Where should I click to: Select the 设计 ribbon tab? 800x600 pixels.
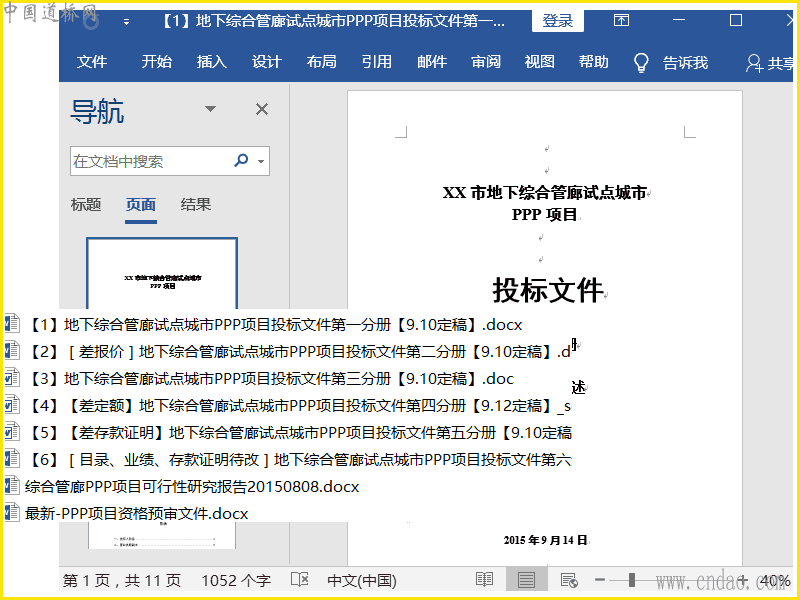point(267,62)
